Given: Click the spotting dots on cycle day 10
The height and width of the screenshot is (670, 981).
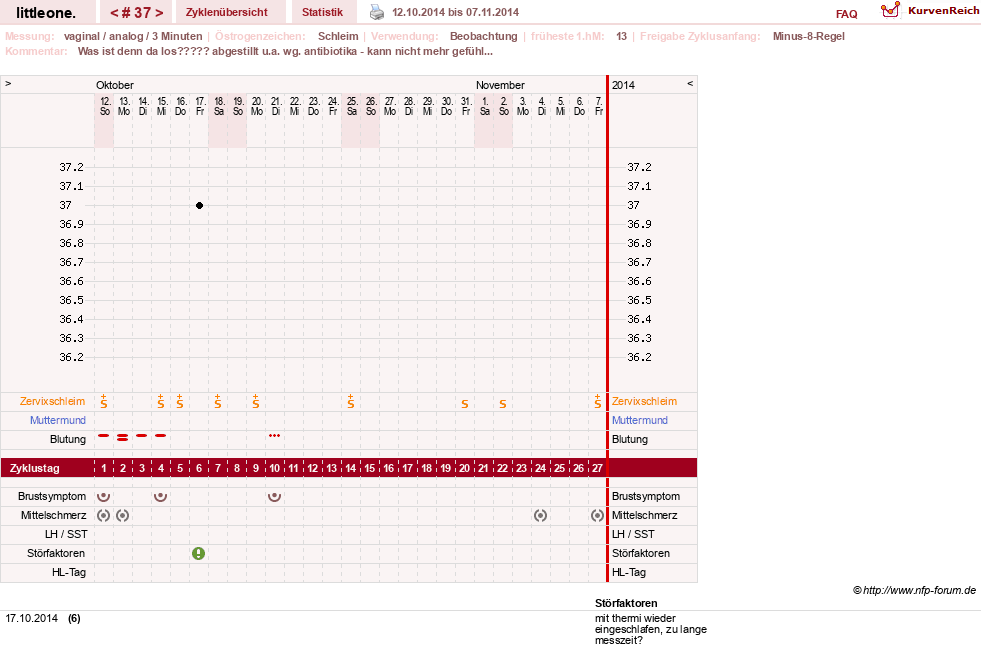Looking at the screenshot, I should [275, 435].
